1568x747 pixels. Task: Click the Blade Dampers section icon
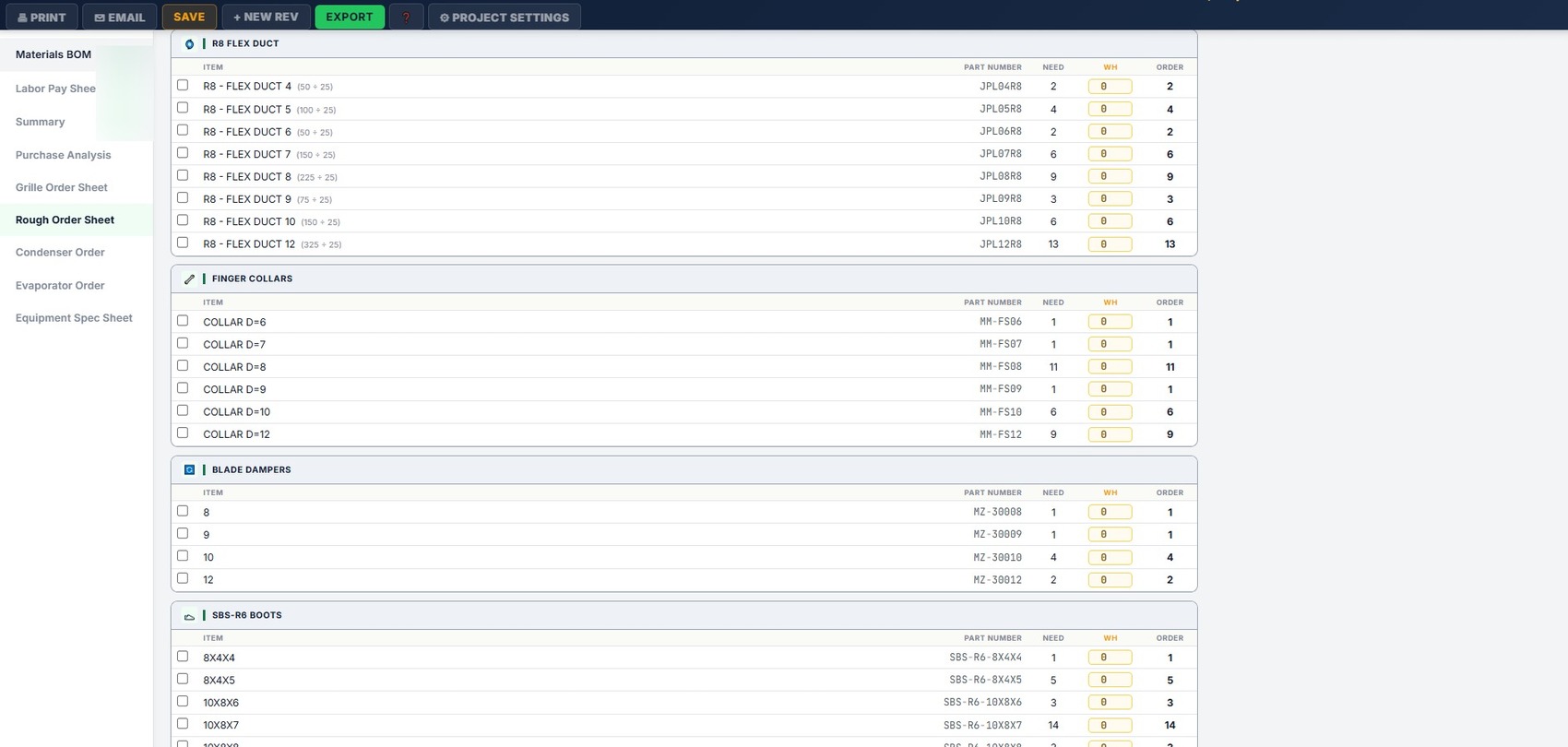click(x=189, y=470)
